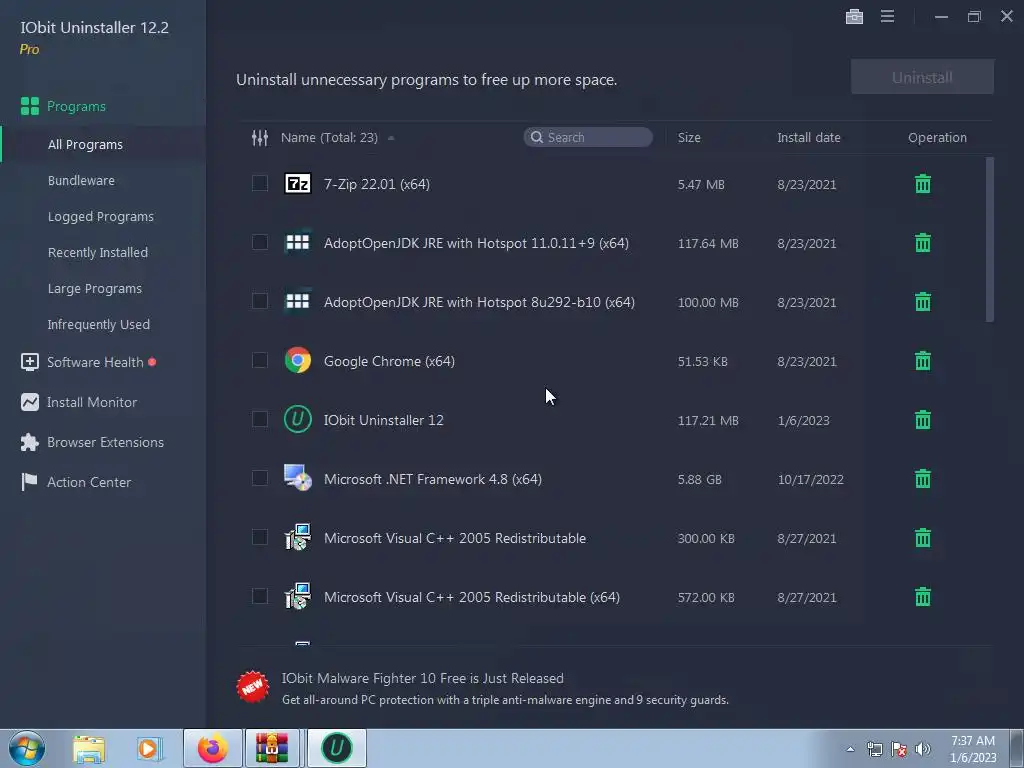Click the red NEW badge icon
1024x768 pixels.
point(253,687)
